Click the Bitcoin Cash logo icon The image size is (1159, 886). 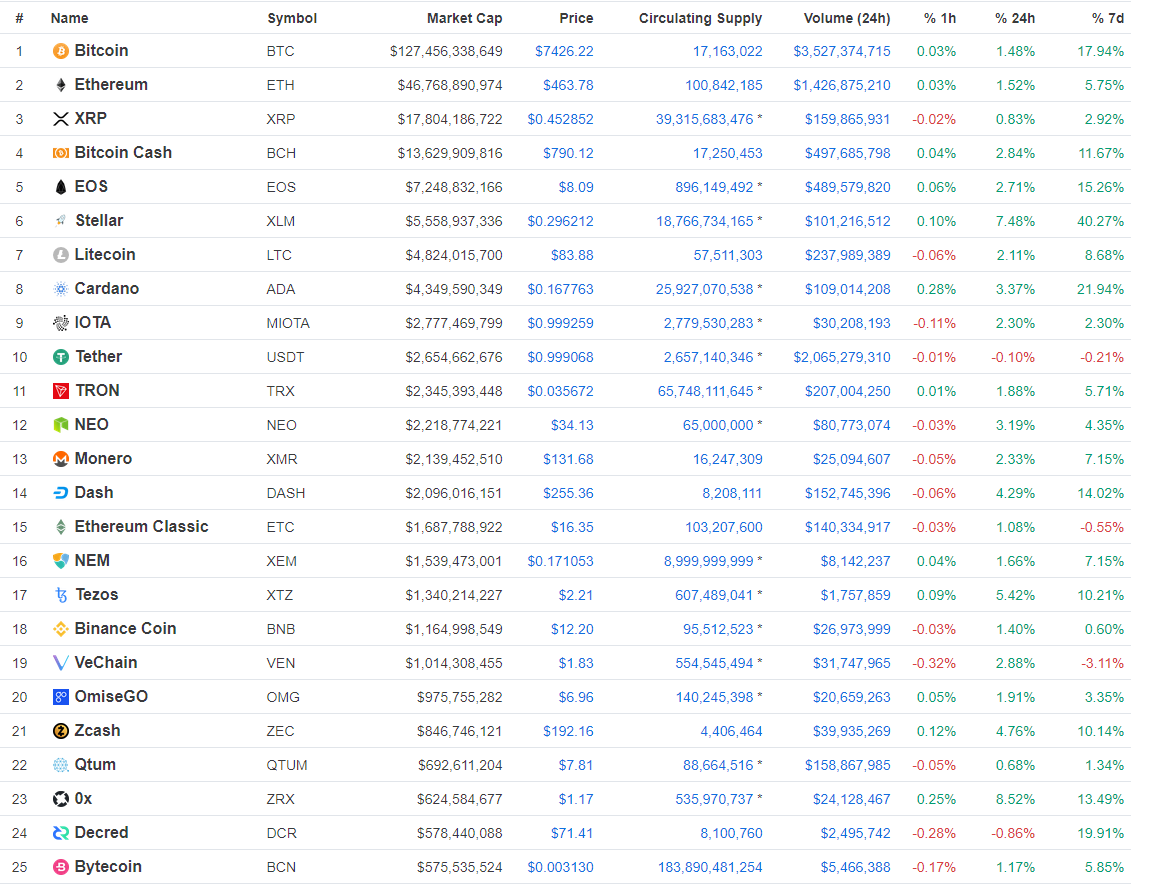61,153
